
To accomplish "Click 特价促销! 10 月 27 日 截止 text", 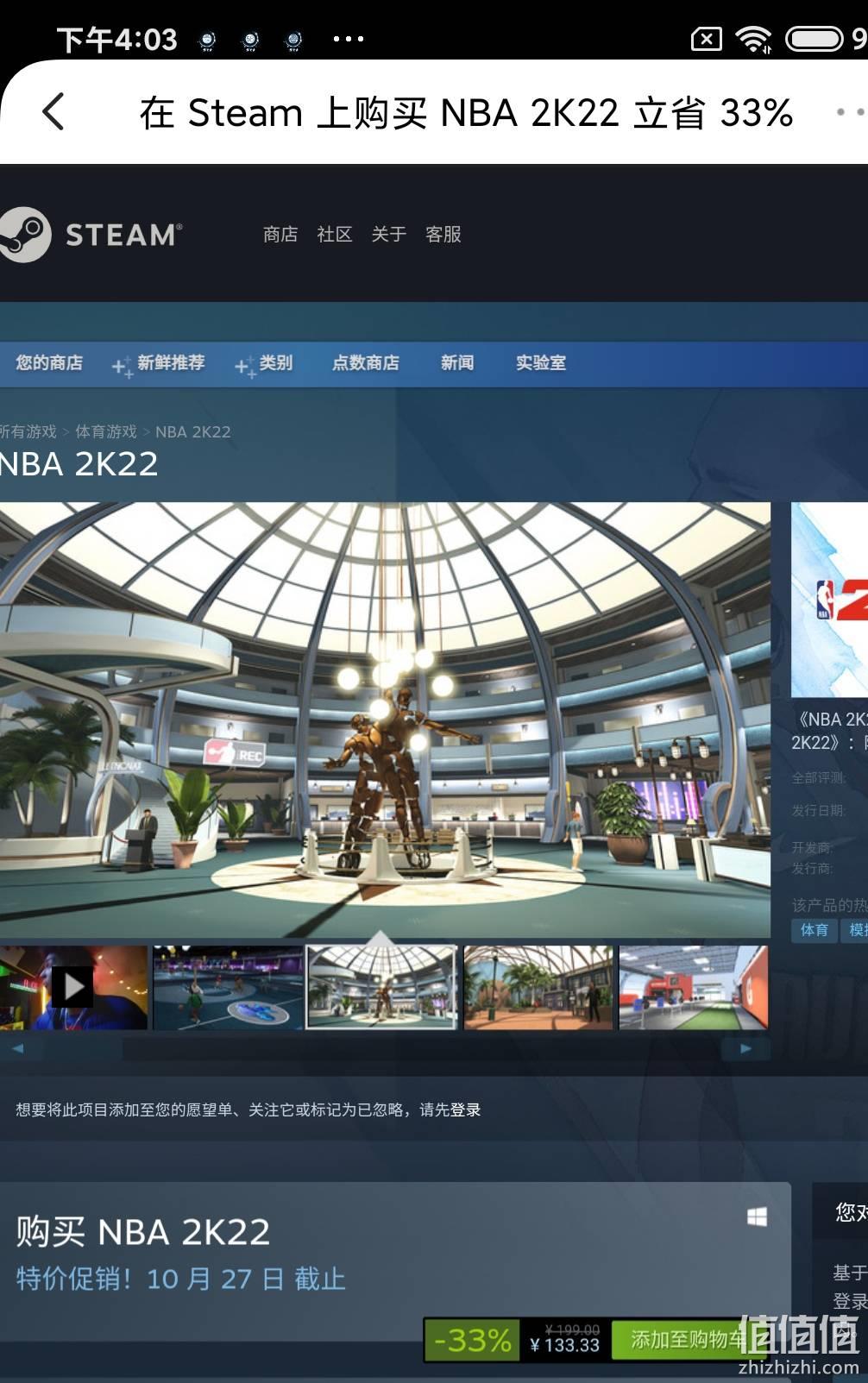I will [x=180, y=1279].
